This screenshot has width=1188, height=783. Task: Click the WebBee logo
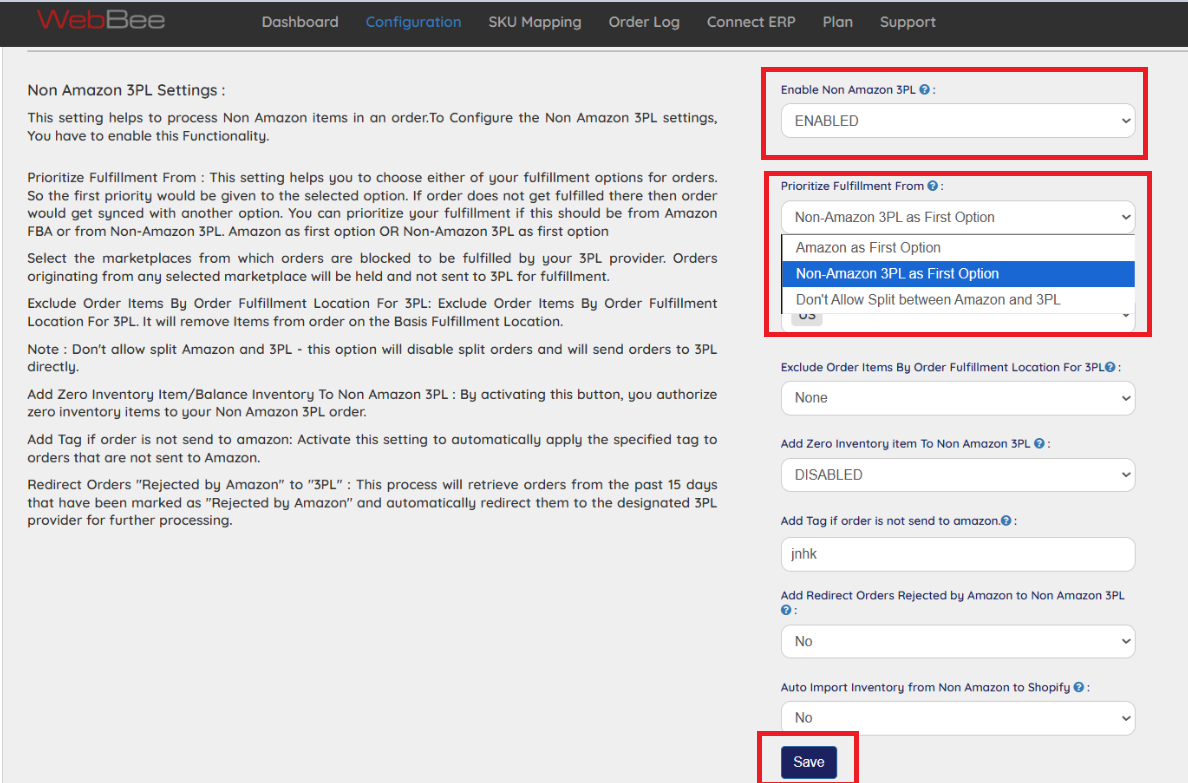tap(101, 20)
